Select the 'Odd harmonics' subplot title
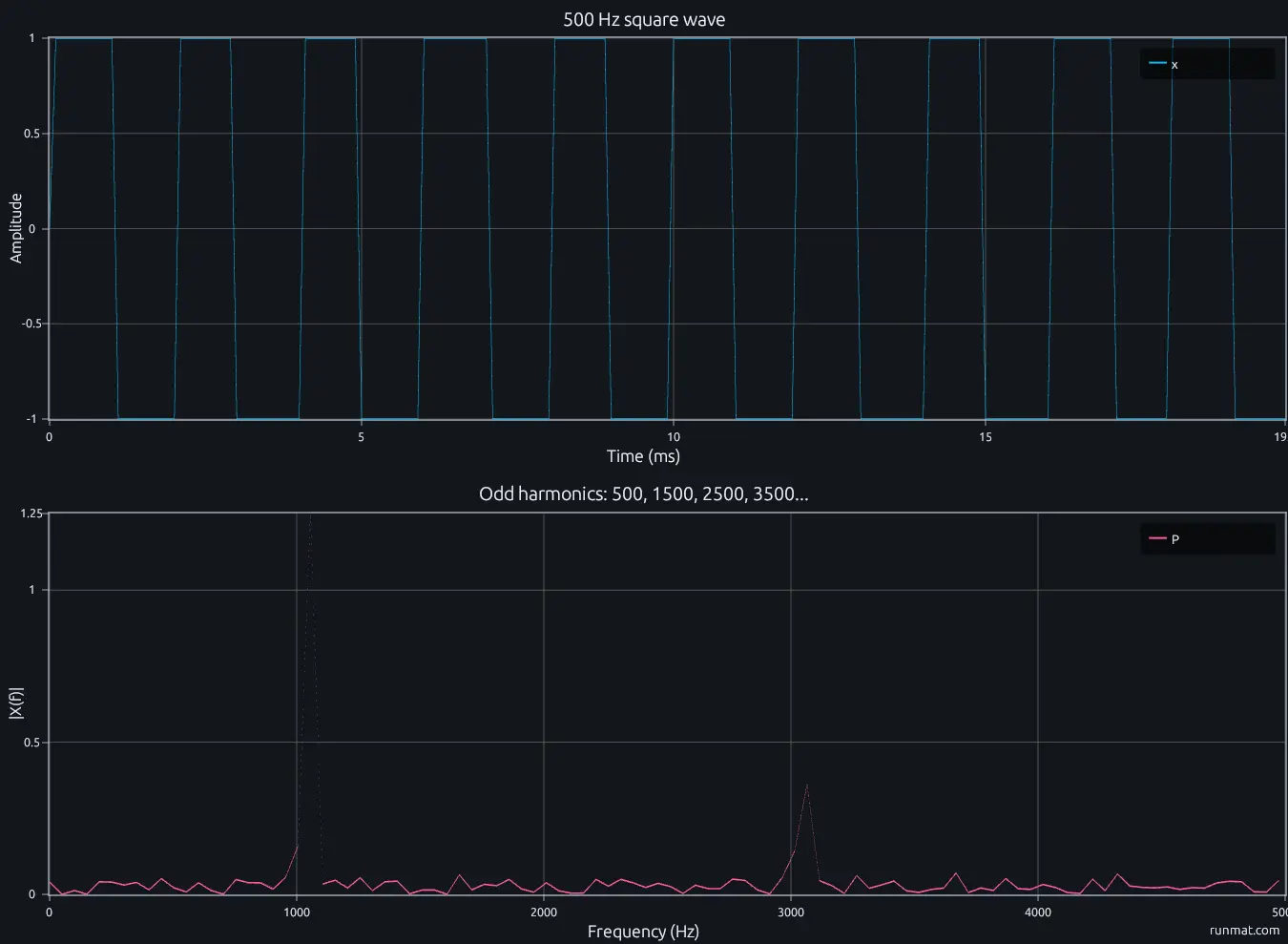Viewport: 1288px width, 944px height. tap(644, 493)
